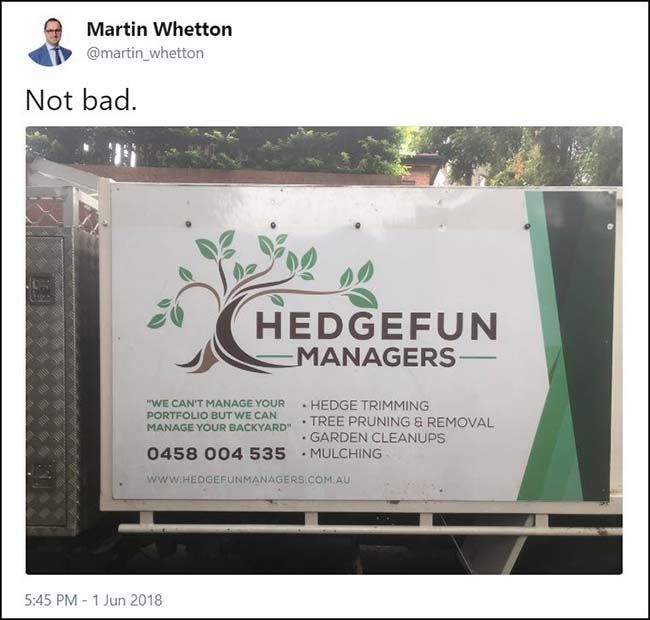Click the HEDGEFUN heading in the photo
The image size is (650, 620).
[x=376, y=326]
